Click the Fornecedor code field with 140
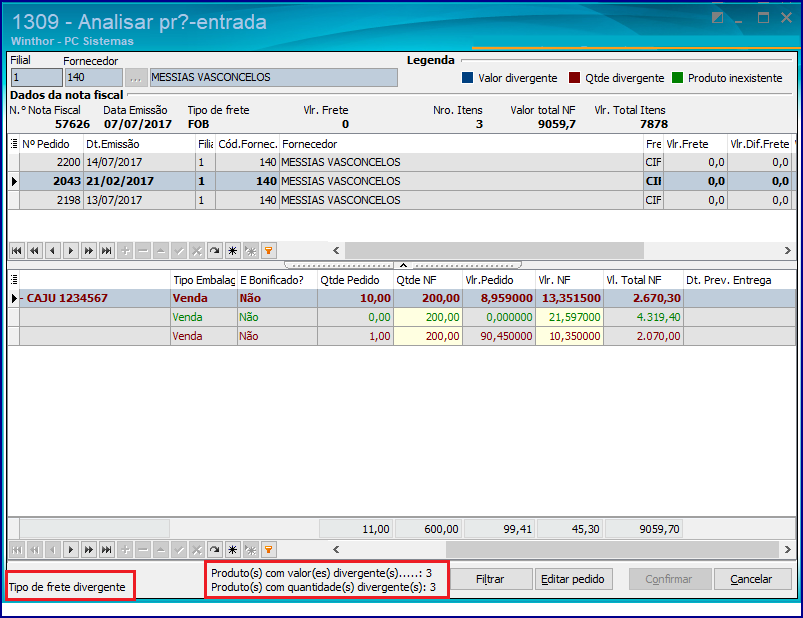 [x=94, y=77]
